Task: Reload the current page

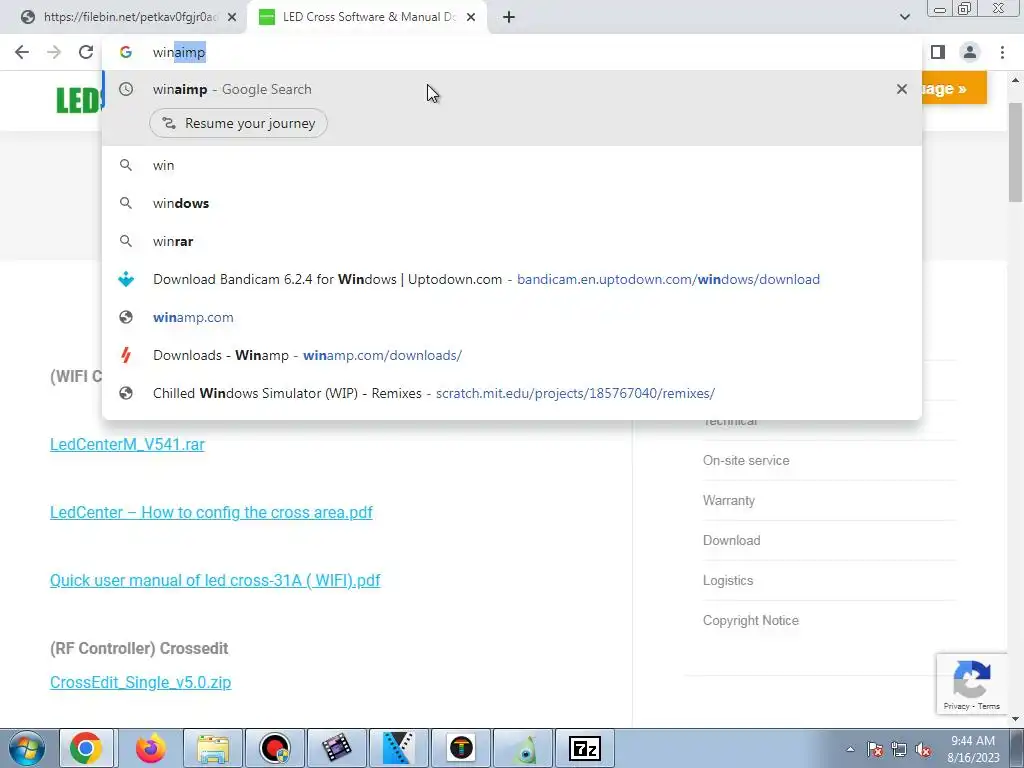Action: tap(86, 52)
